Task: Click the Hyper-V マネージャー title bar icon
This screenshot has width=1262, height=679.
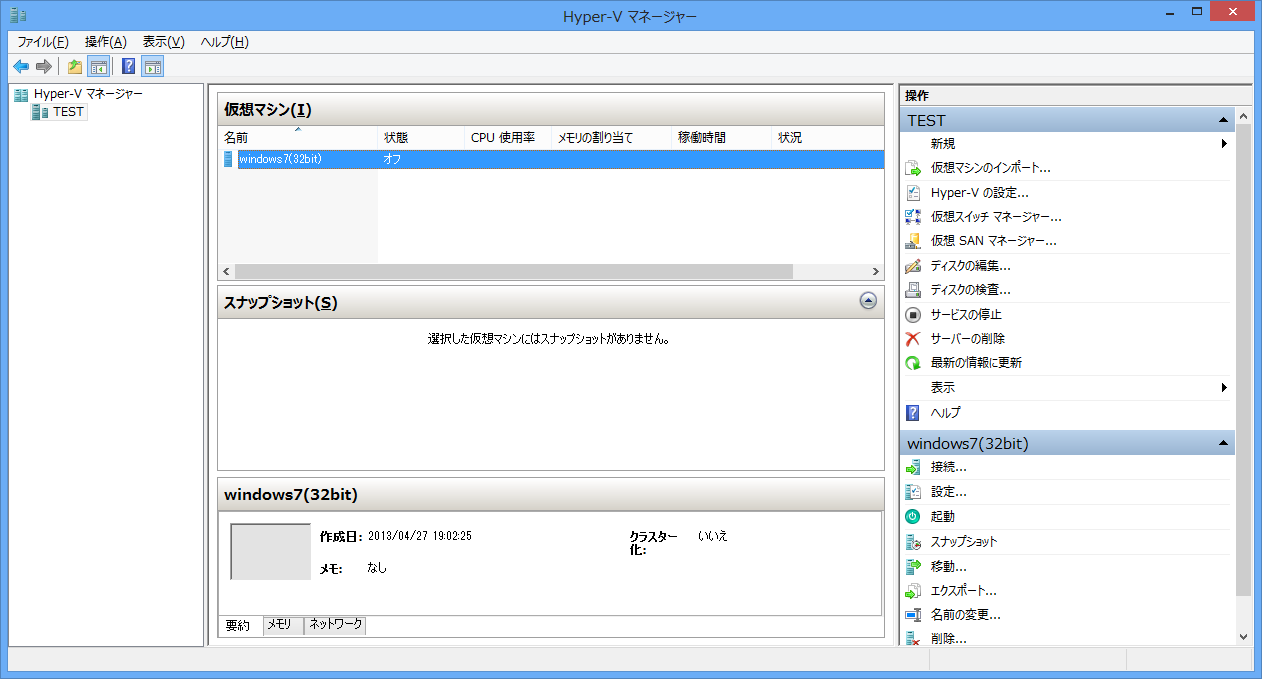Action: pos(18,16)
